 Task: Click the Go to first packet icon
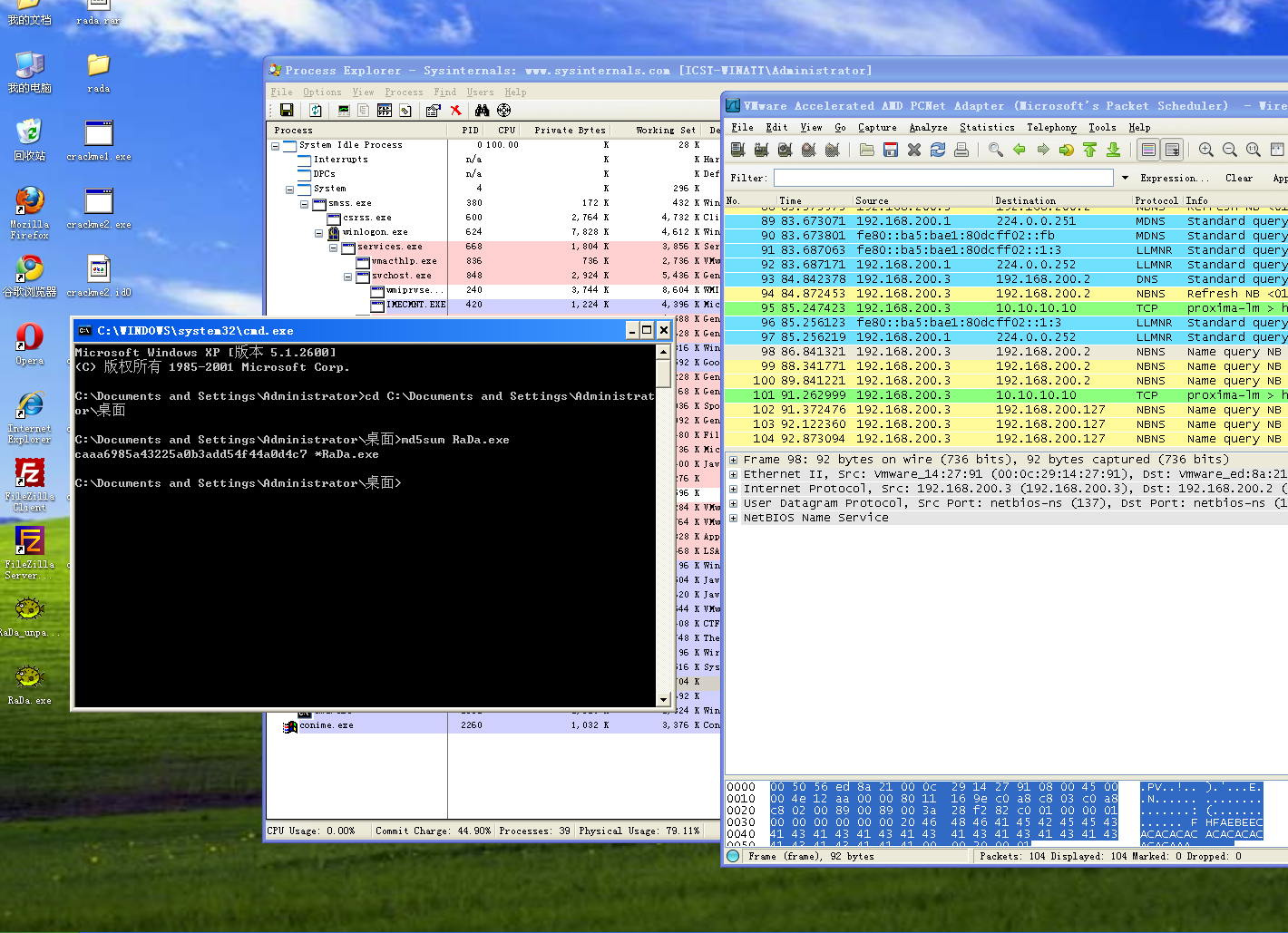tap(1090, 150)
